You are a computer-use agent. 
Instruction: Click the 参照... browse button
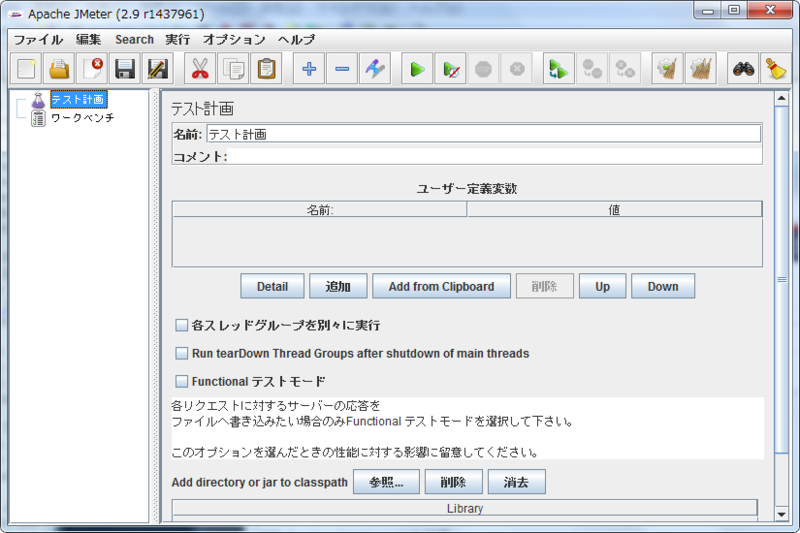coord(386,482)
